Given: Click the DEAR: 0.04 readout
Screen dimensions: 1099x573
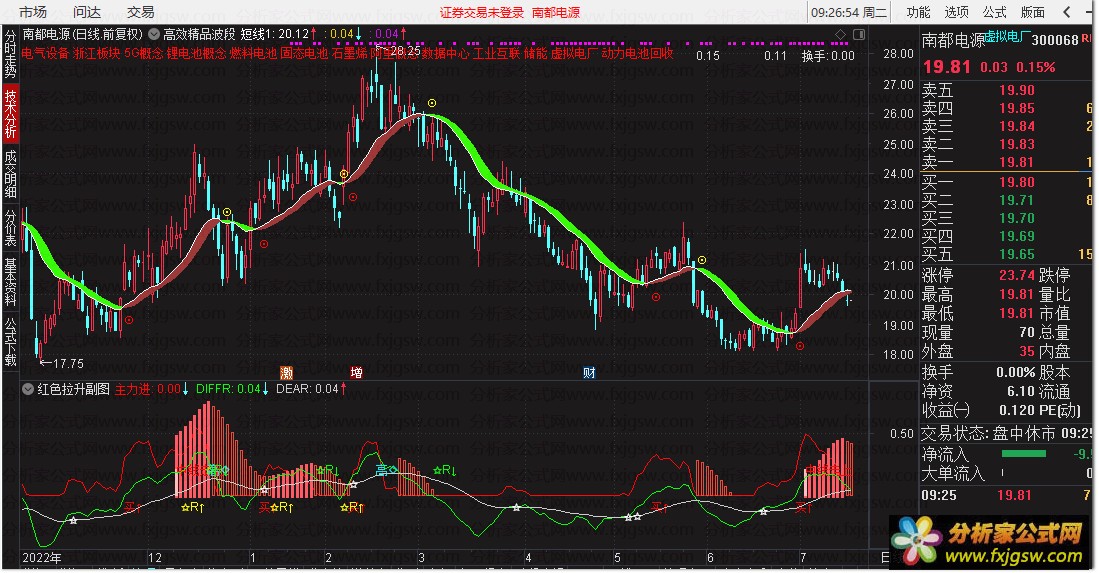Looking at the screenshot, I should coord(307,389).
